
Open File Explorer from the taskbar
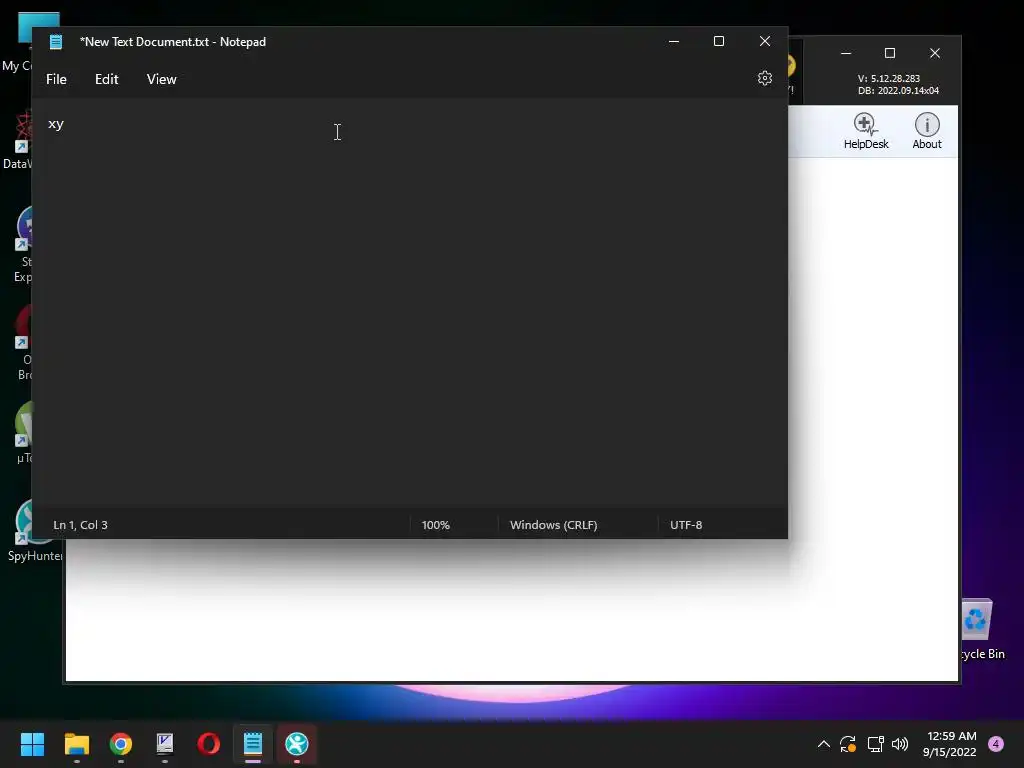coord(77,744)
